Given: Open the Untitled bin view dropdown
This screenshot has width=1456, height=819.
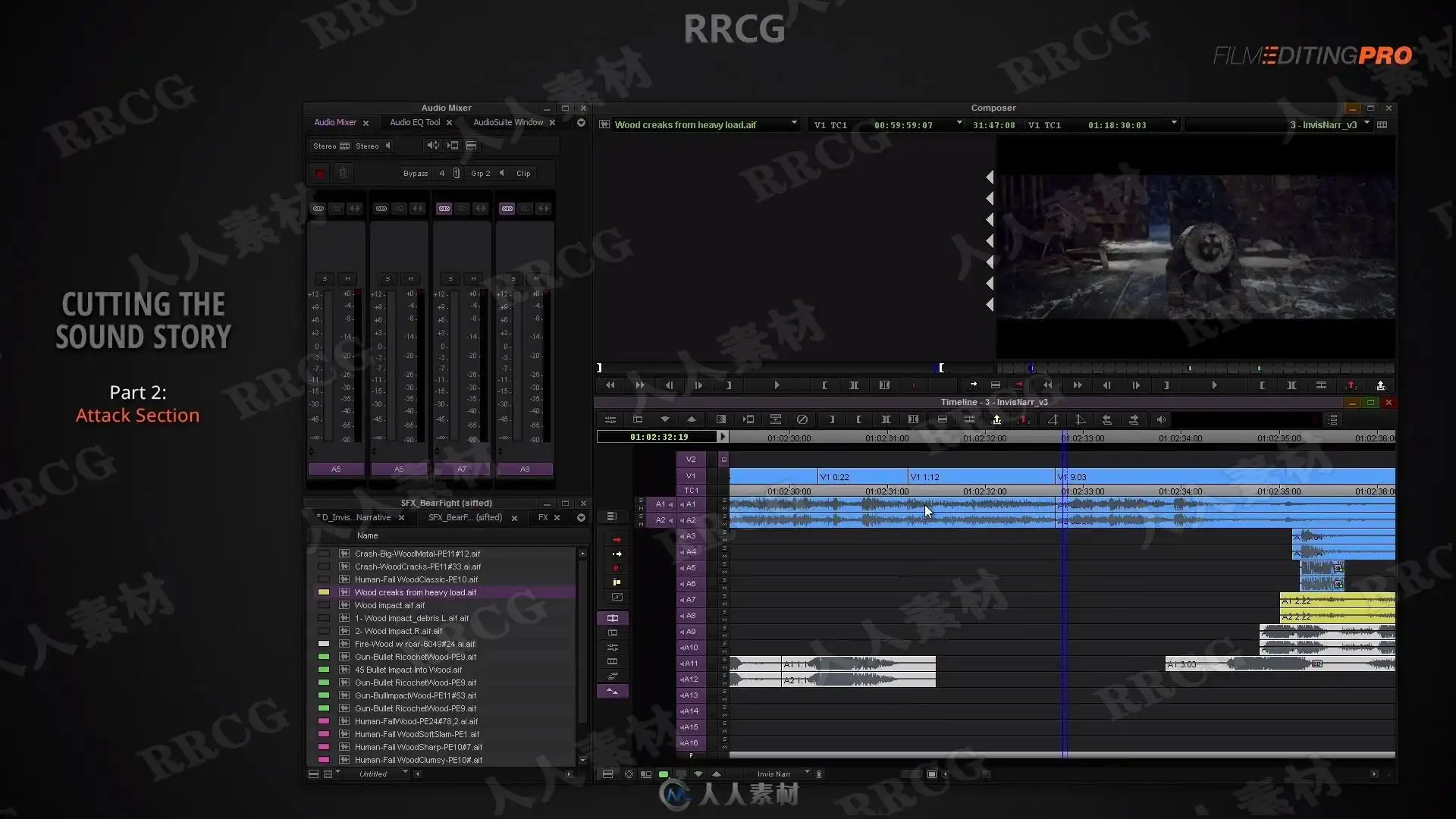Looking at the screenshot, I should click(x=405, y=773).
